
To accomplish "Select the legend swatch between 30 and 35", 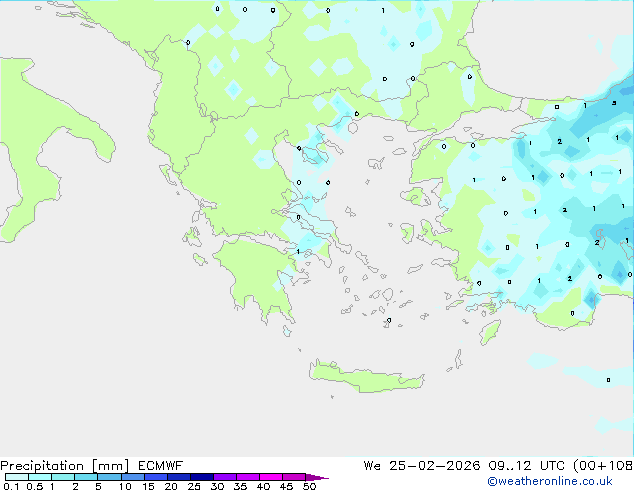I will (224, 477).
